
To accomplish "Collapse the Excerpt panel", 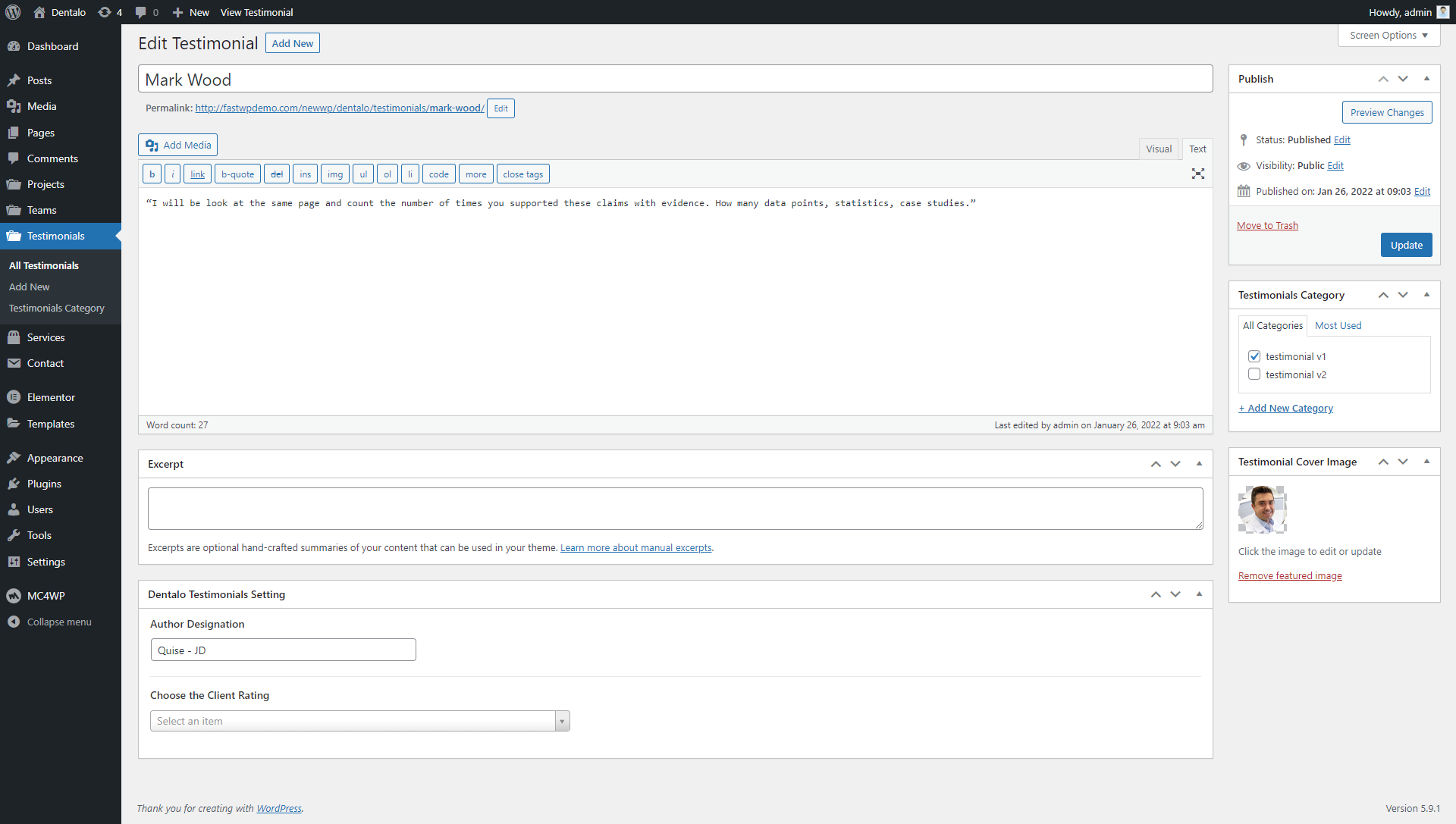I will click(1199, 464).
